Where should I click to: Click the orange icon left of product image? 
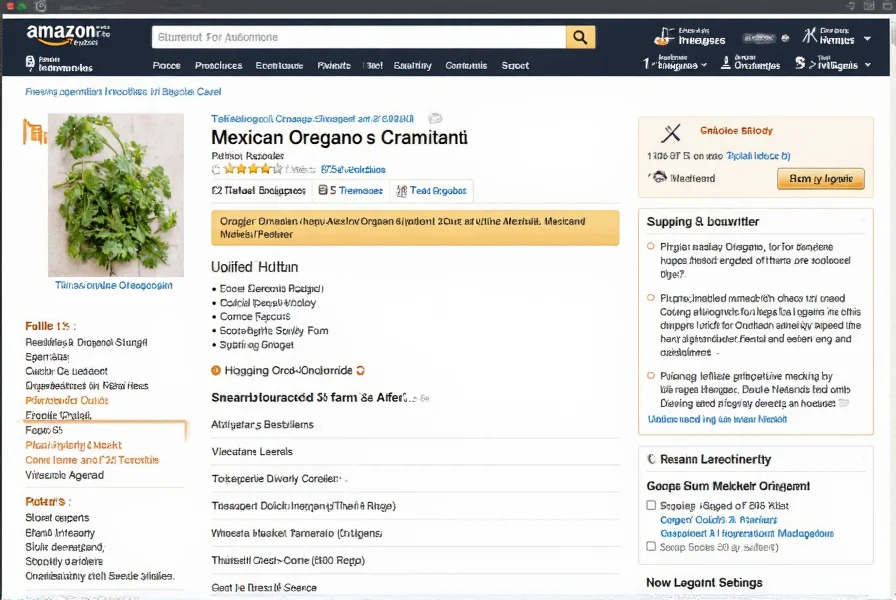(34, 132)
